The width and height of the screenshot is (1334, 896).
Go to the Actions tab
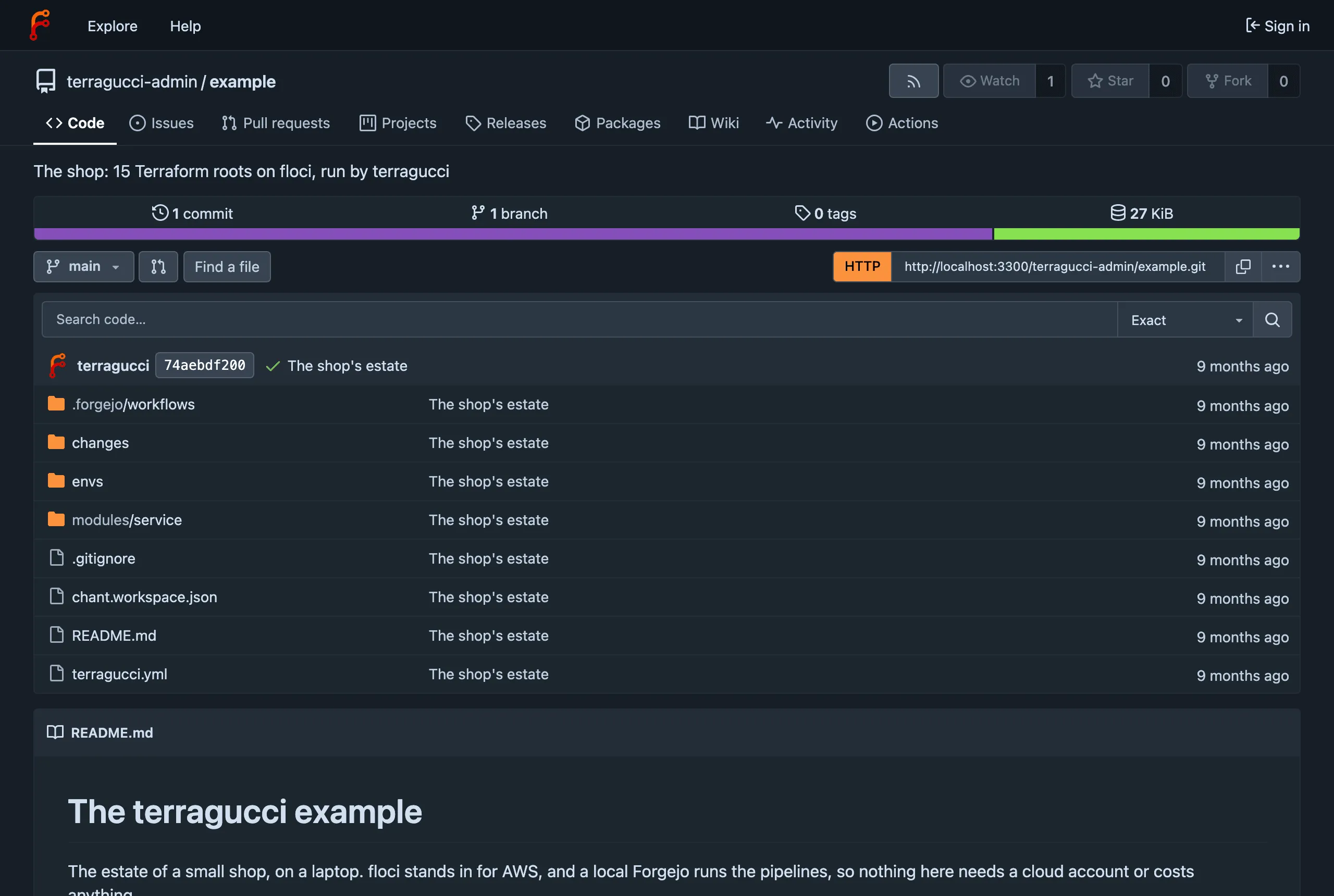coord(902,123)
